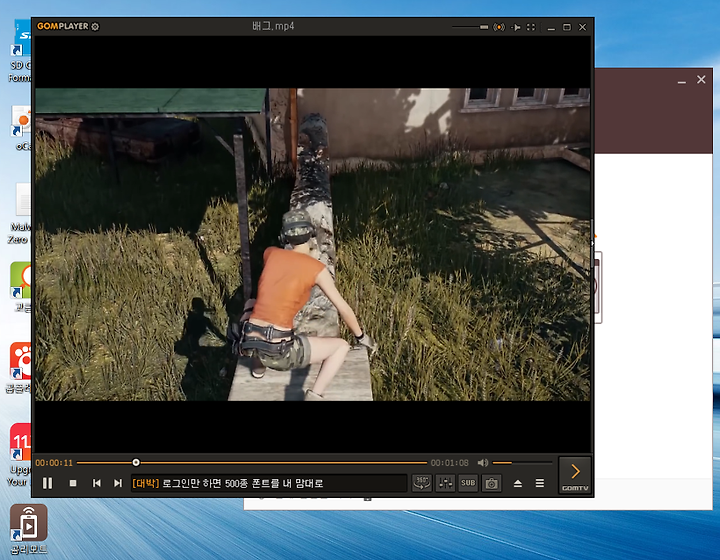This screenshot has height=560, width=720.
Task: Enter fullscreen with the four-corner icon
Action: coord(531,27)
